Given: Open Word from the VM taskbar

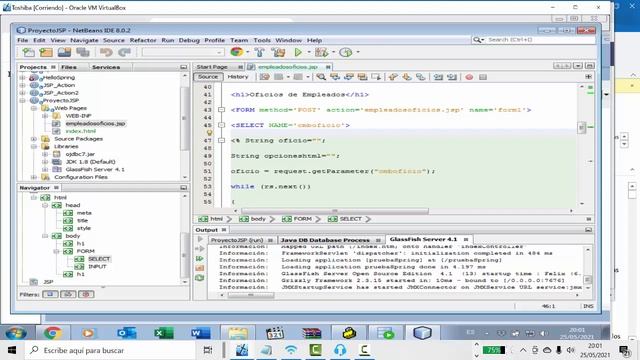Looking at the screenshot, I should click(200, 333).
